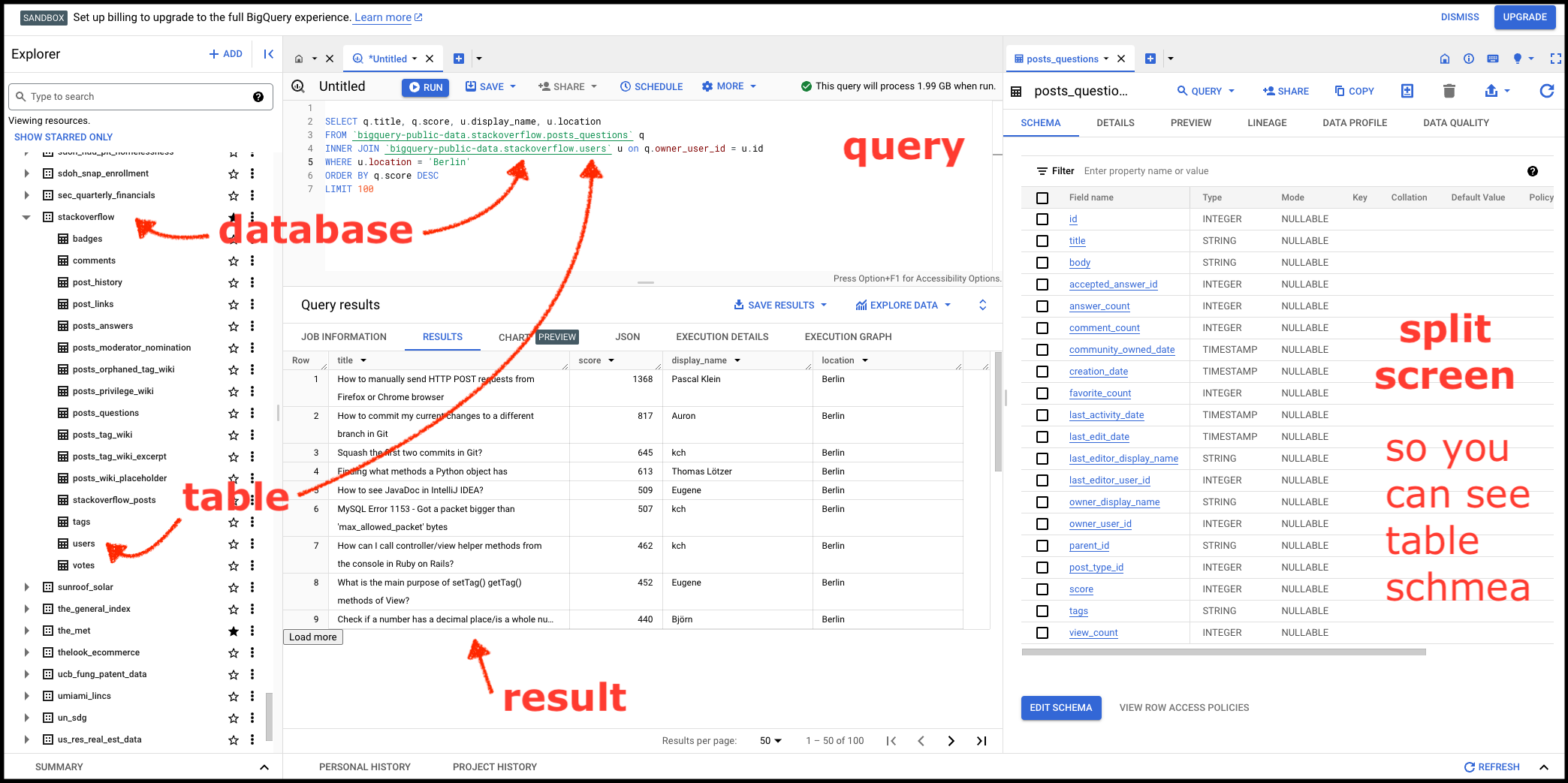
Task: Unstar the the_met dataset
Action: (x=234, y=631)
